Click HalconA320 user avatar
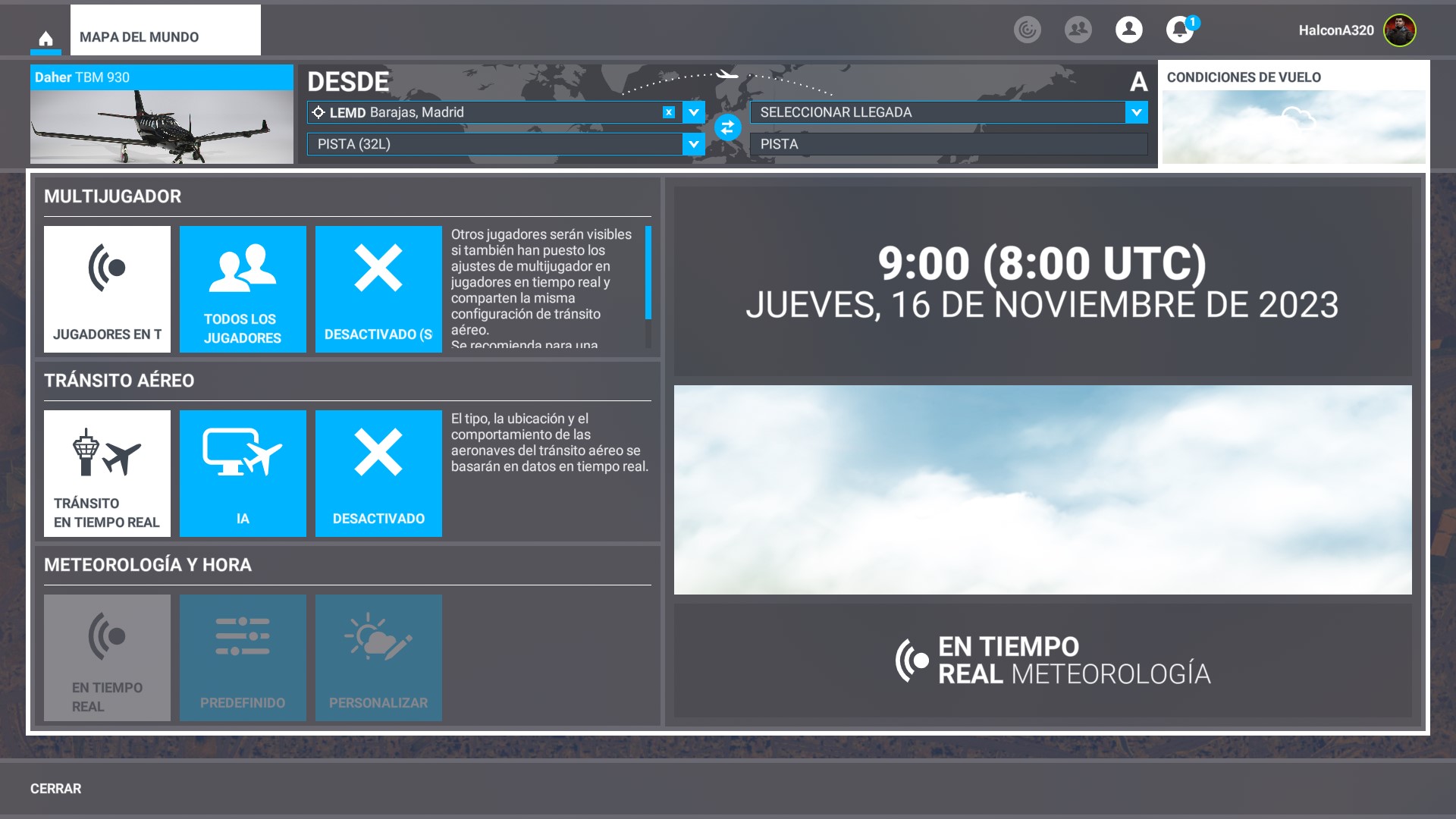The height and width of the screenshot is (819, 1456). point(1399,30)
